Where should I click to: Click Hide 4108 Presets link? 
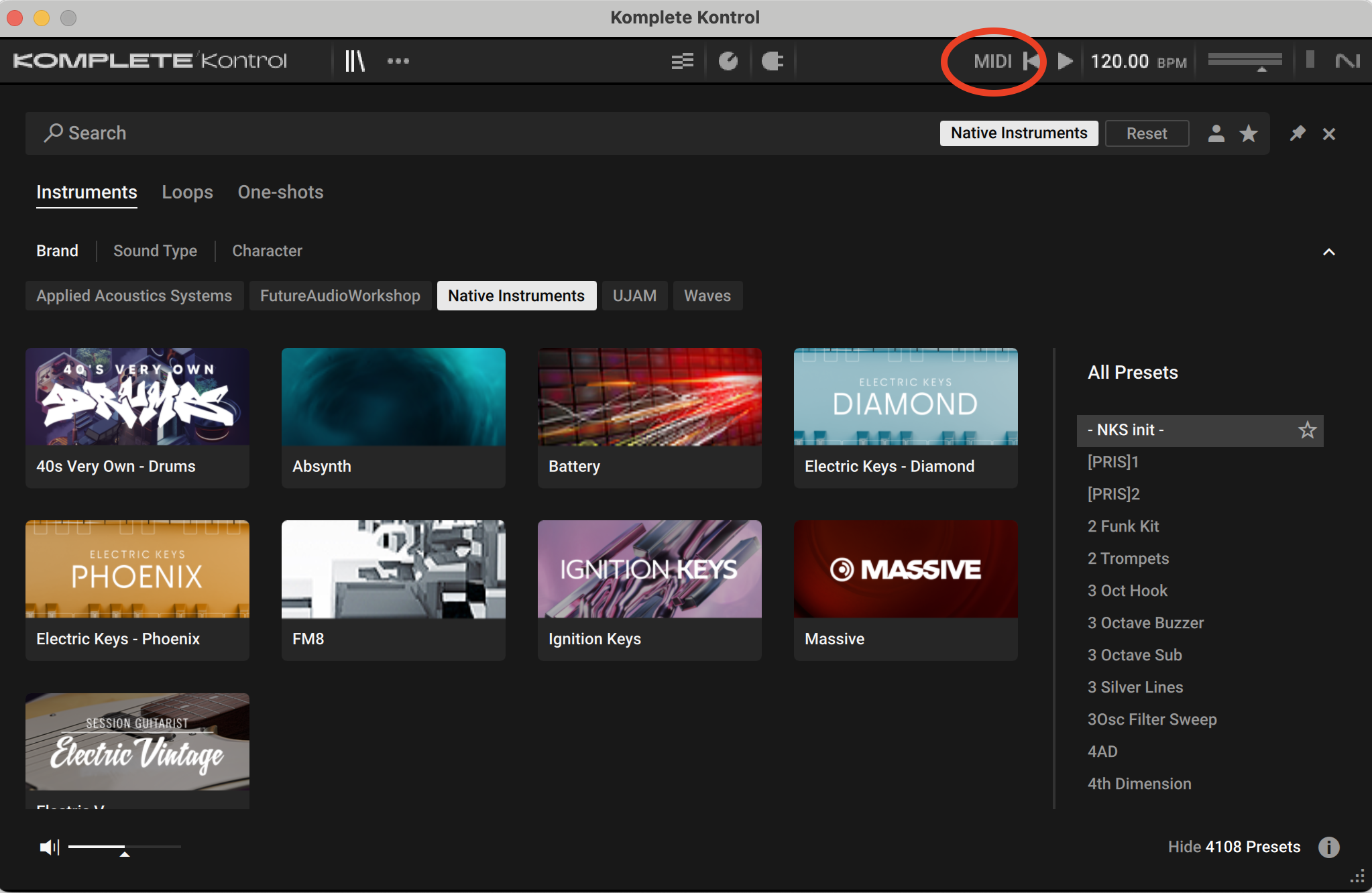(x=1234, y=847)
